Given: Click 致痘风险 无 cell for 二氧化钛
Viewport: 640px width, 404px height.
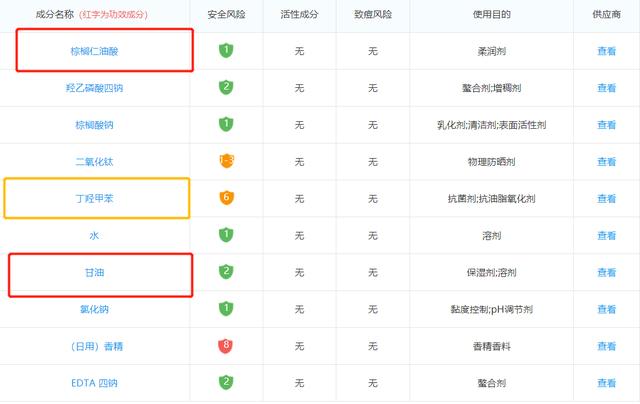Looking at the screenshot, I should click(x=373, y=162).
